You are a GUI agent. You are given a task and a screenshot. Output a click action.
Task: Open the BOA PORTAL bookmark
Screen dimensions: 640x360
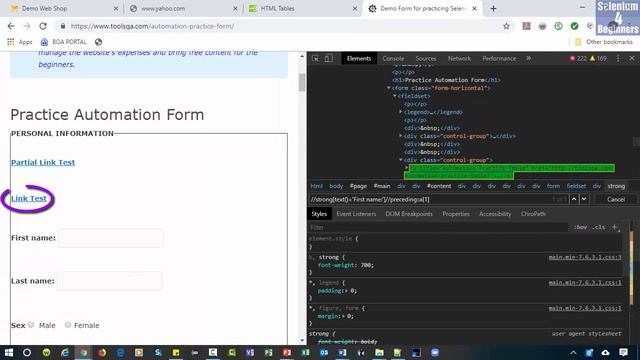point(64,42)
